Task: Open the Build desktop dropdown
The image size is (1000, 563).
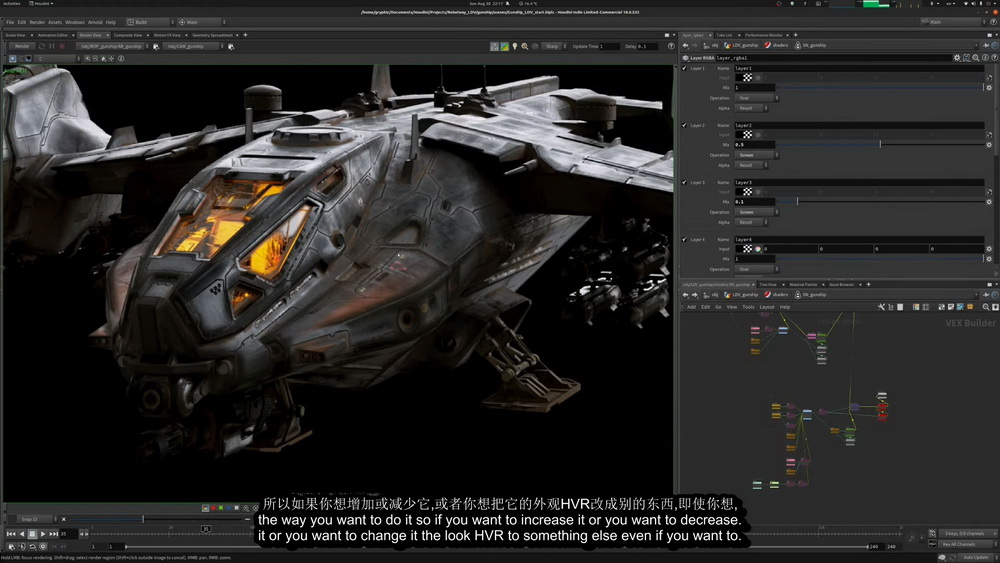Action: [x=150, y=22]
